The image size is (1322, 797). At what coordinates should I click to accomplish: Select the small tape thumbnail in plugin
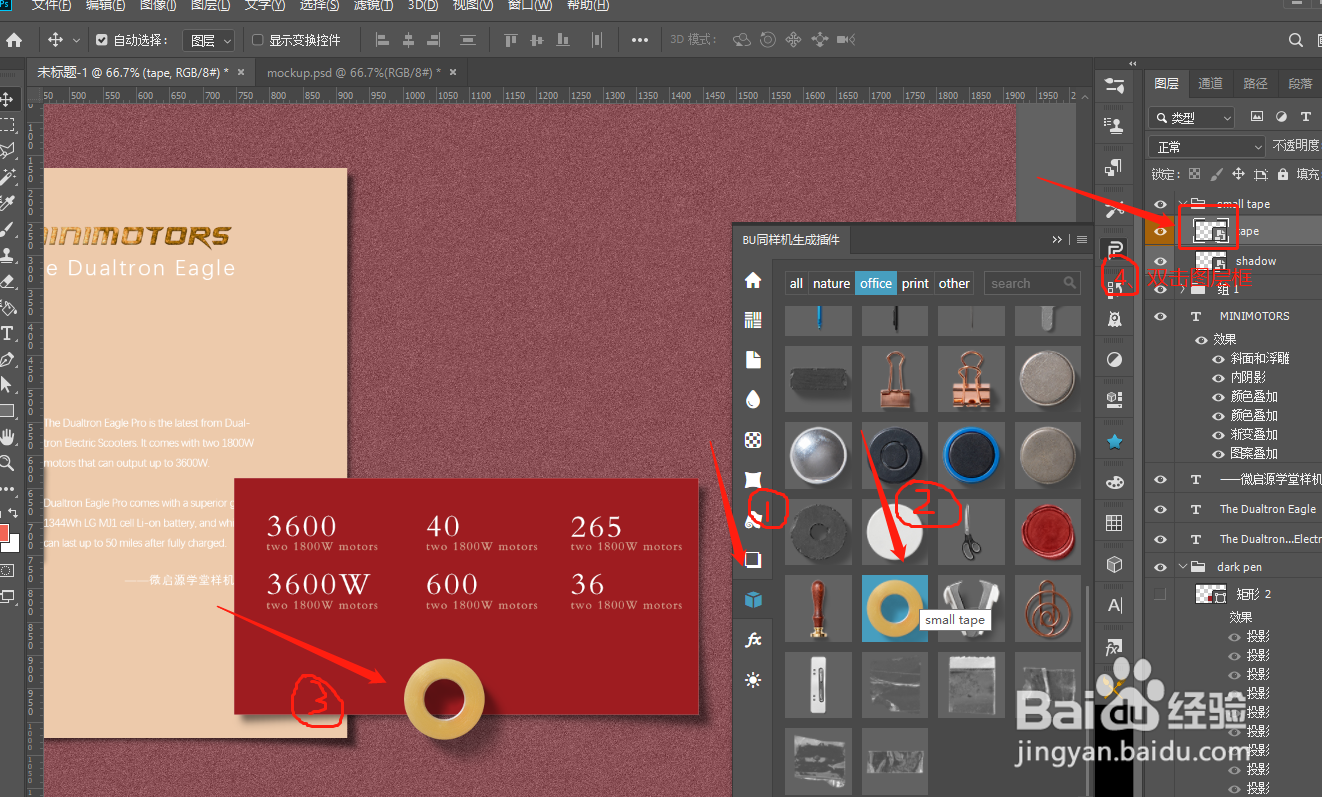(x=895, y=608)
